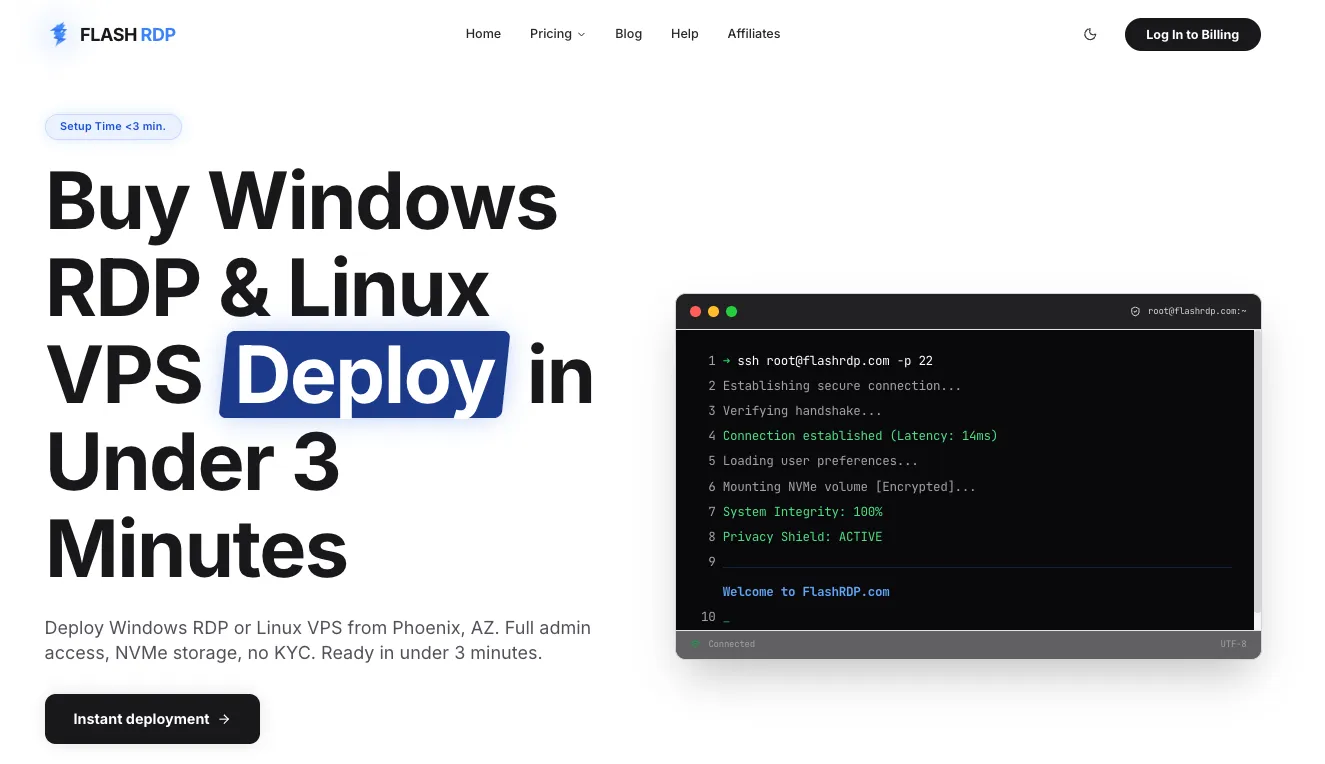Click the Connection established latency line
Viewport: 1325px width, 764px height.
pos(860,436)
